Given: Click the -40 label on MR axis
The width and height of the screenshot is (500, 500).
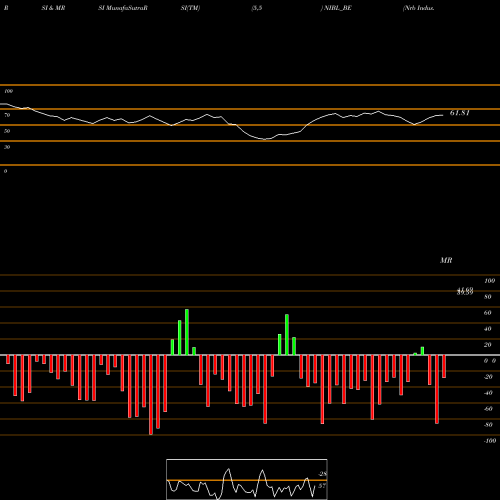Looking at the screenshot, I should (x=488, y=393).
